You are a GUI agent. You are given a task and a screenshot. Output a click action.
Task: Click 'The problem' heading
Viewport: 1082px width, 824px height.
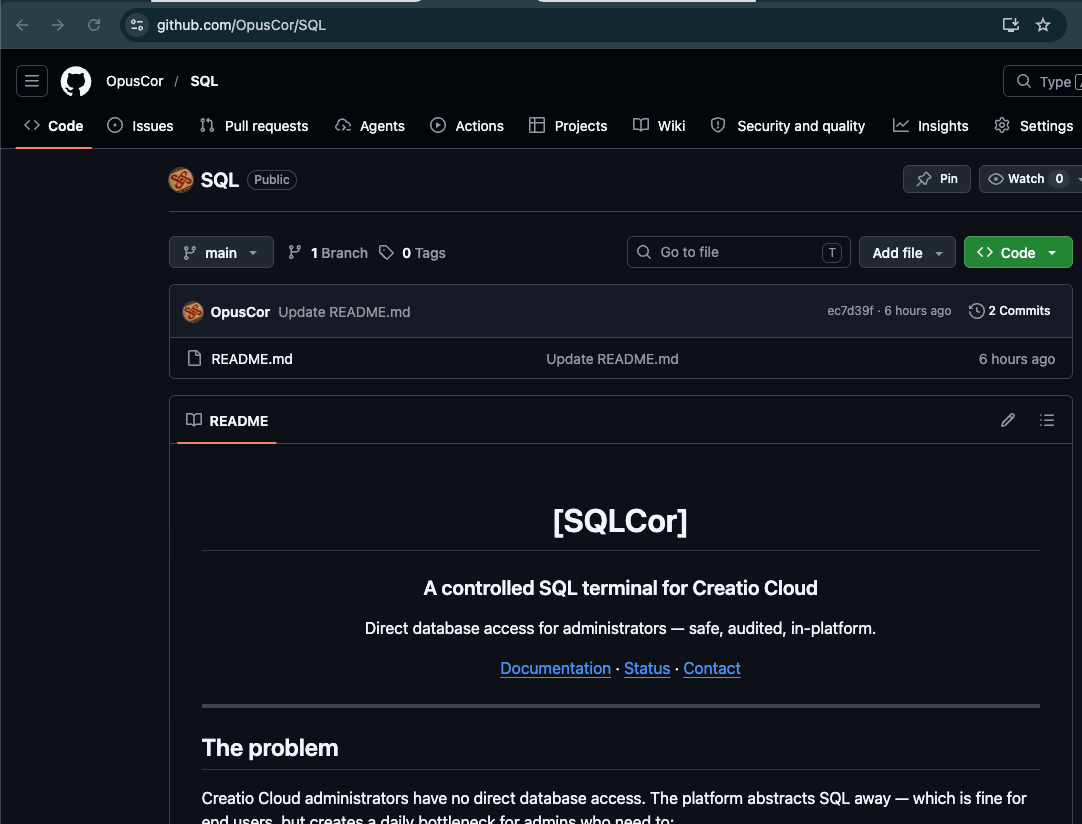click(270, 747)
